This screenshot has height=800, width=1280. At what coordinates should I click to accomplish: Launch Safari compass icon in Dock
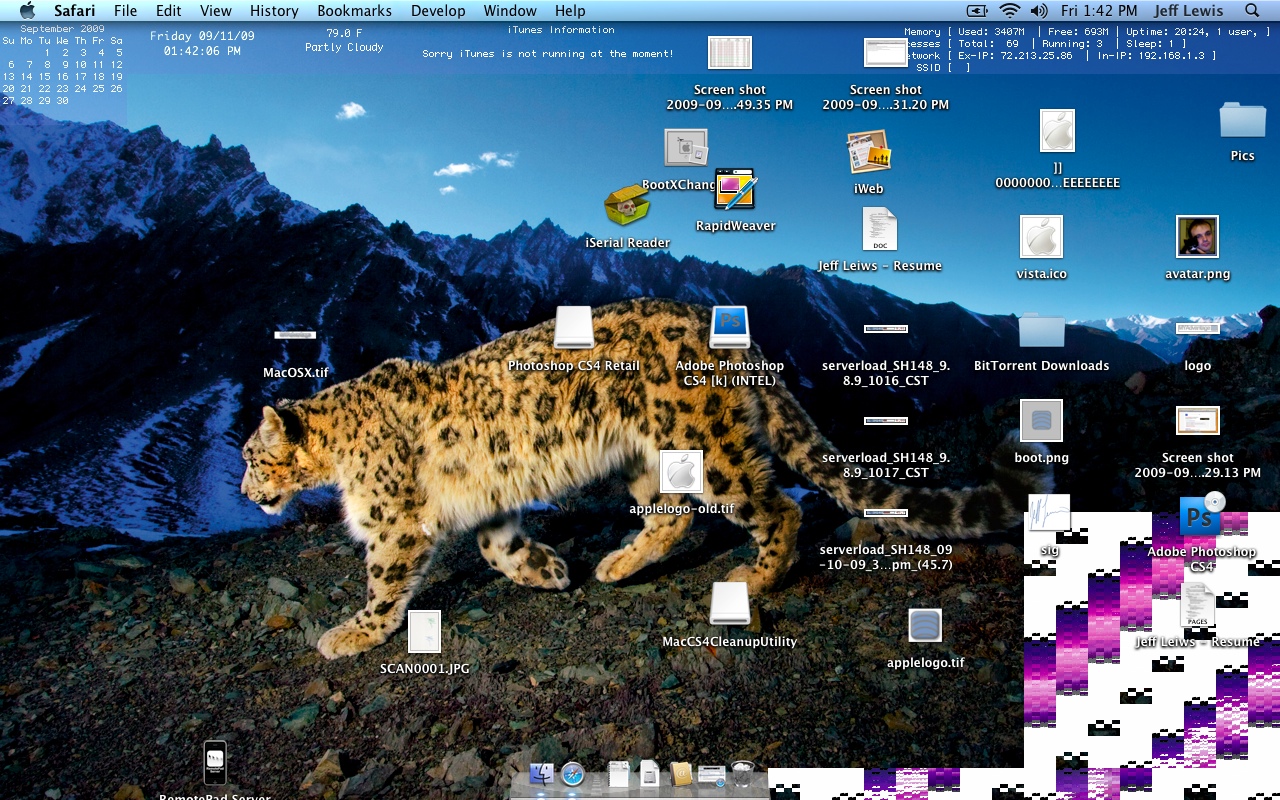572,773
